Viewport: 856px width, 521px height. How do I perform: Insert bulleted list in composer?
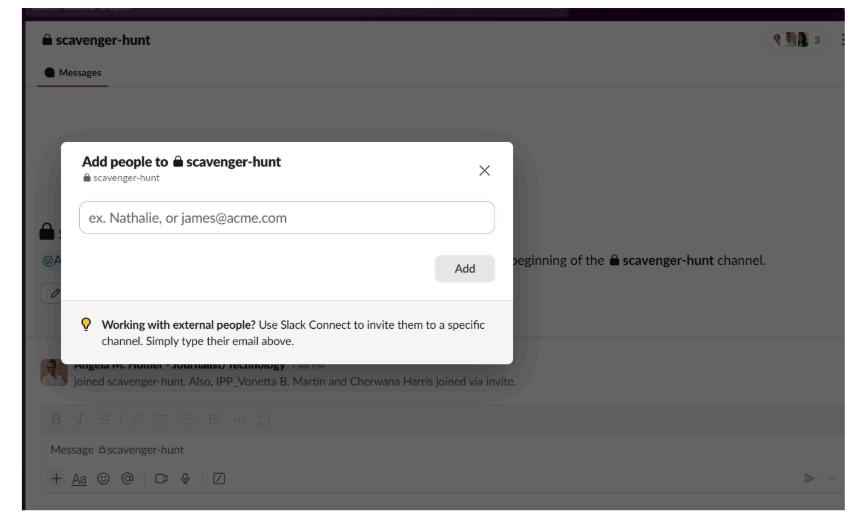[x=184, y=419]
